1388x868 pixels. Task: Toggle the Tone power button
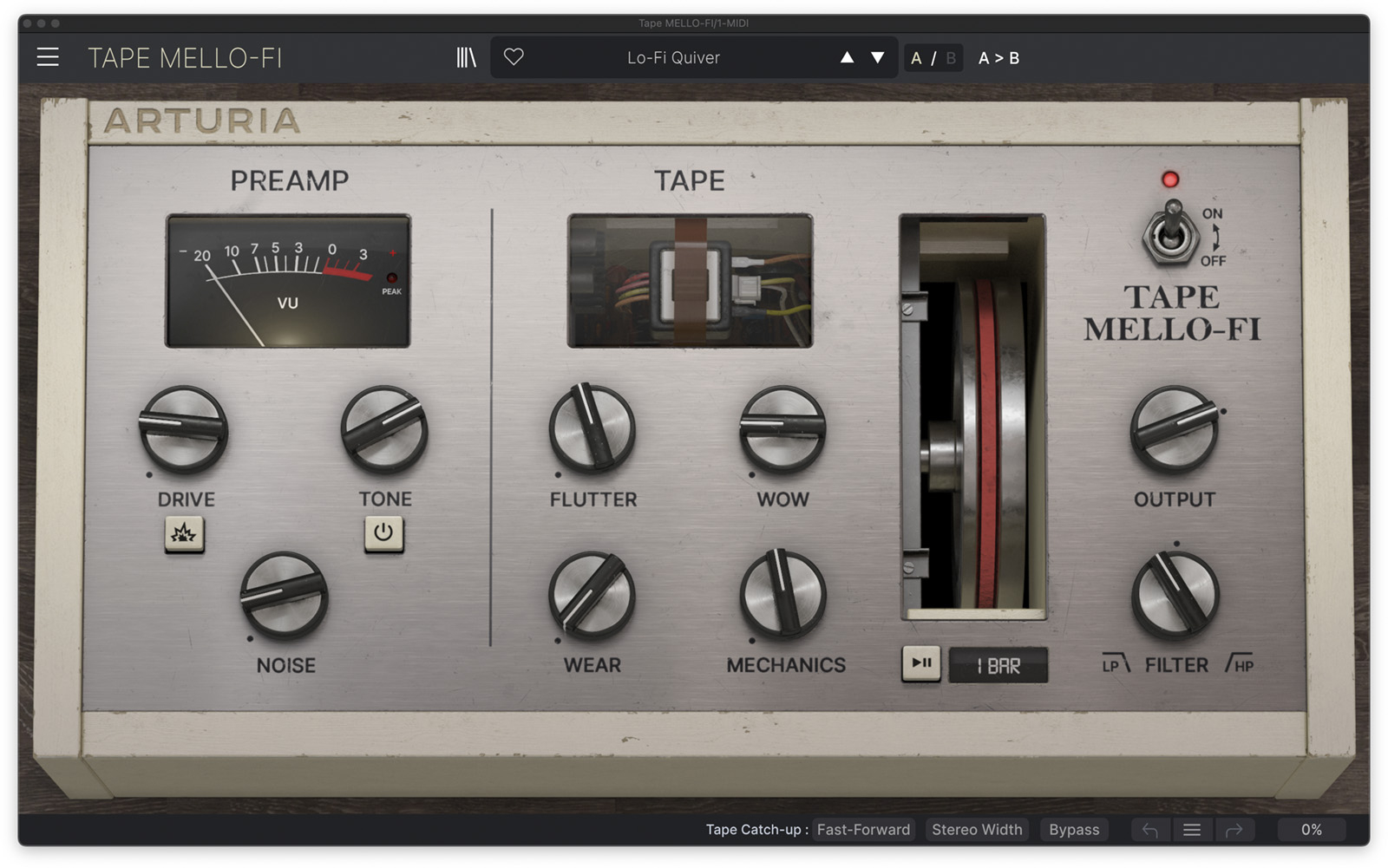383,532
